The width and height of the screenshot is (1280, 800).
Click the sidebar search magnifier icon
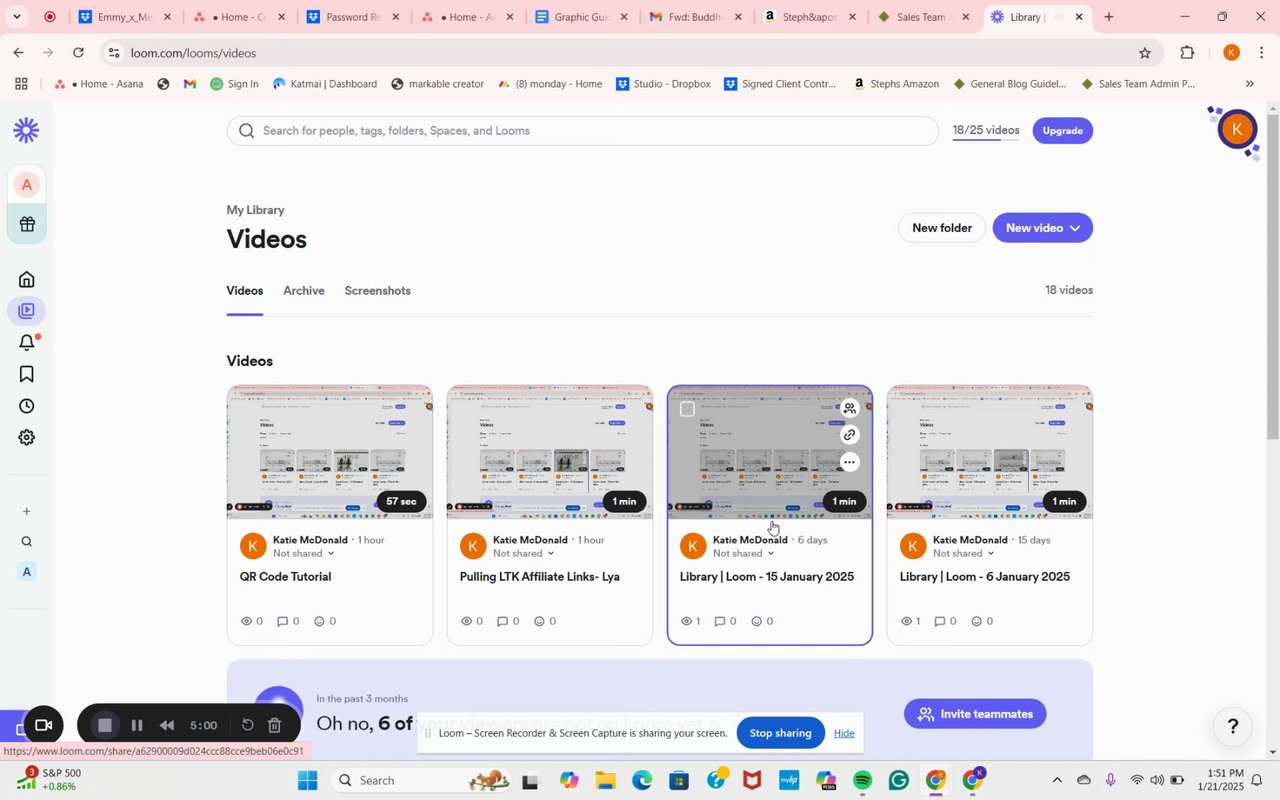coord(27,542)
